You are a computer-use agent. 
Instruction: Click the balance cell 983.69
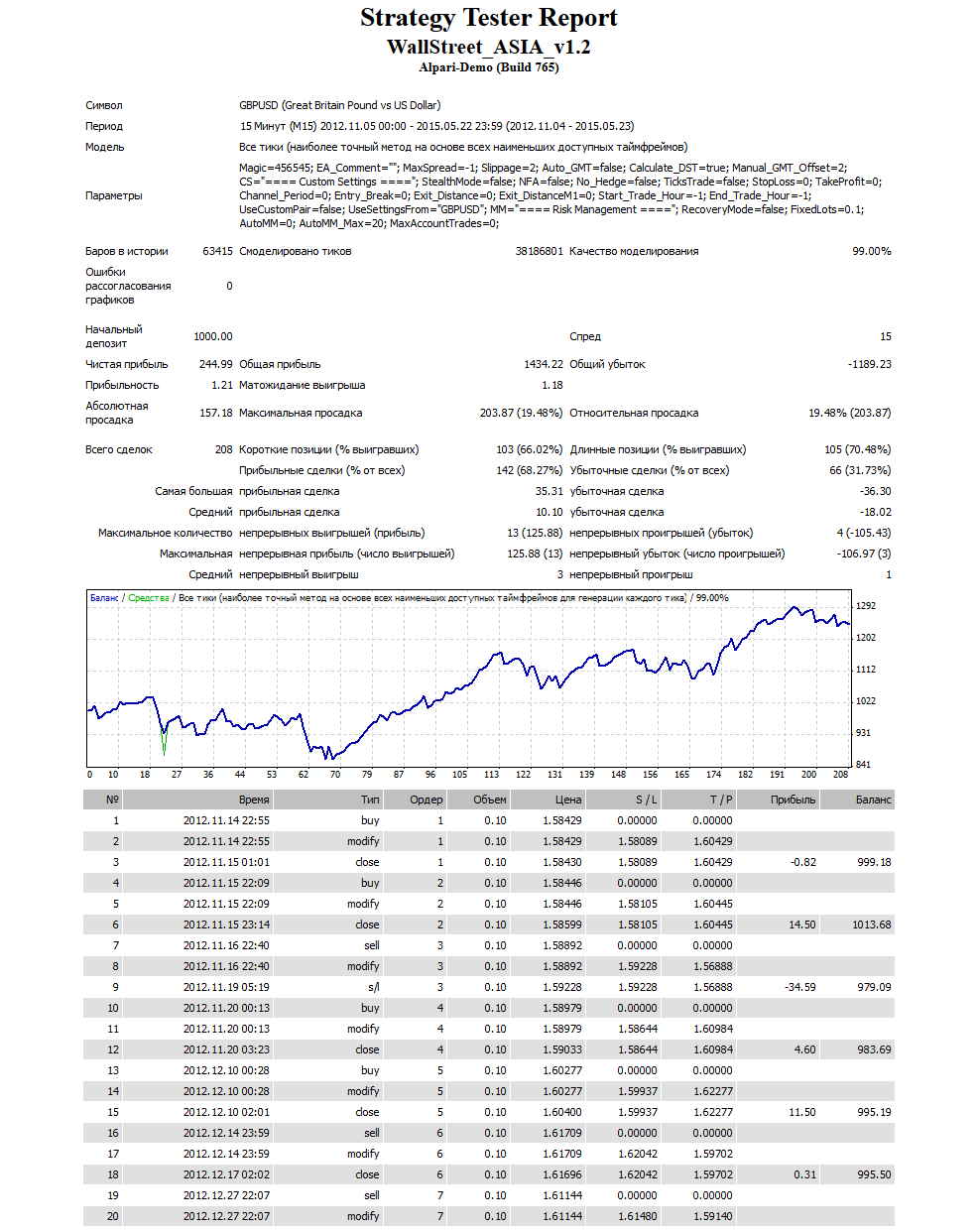[875, 1049]
